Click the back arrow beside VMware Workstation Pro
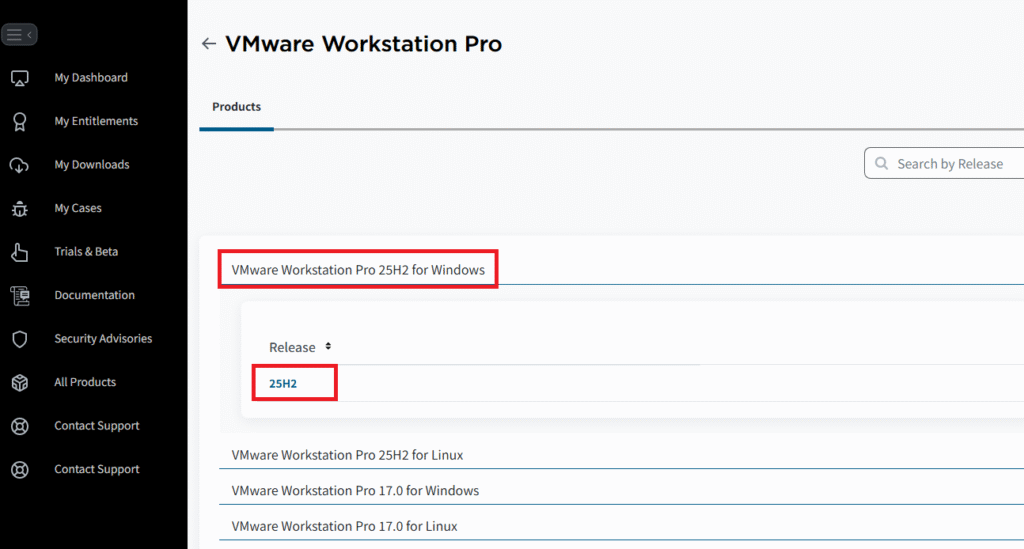 click(x=208, y=44)
